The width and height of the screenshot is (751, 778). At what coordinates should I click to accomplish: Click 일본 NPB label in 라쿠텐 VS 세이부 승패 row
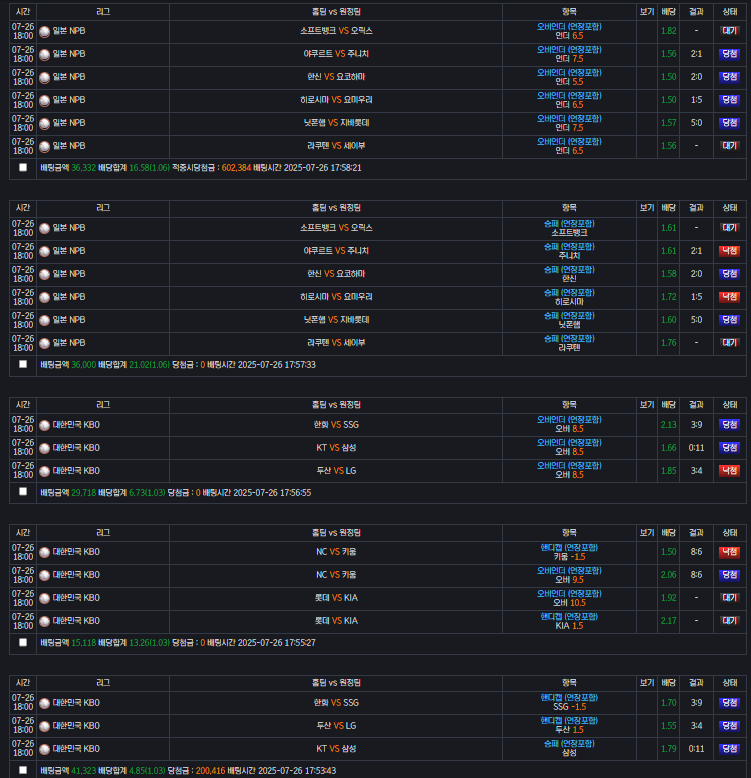tap(69, 343)
